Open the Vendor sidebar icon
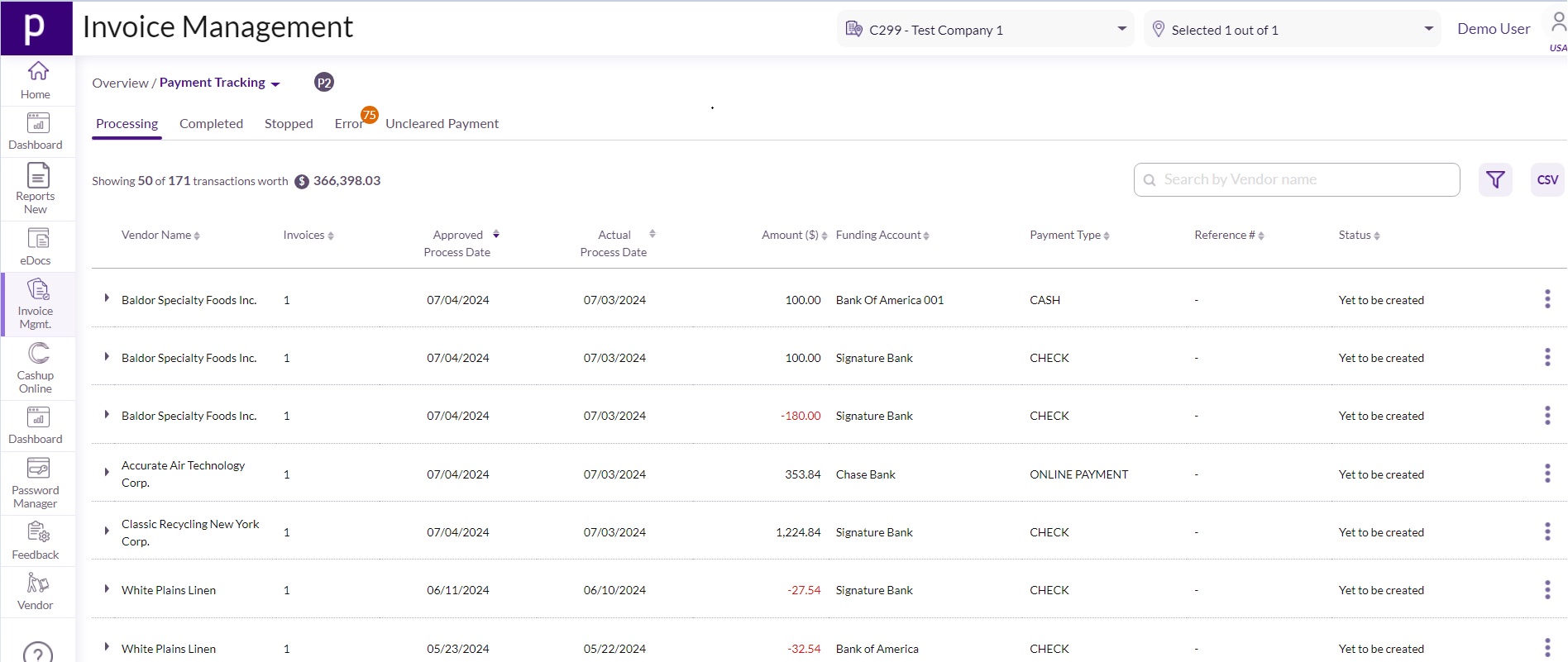This screenshot has width=1568, height=662. [37, 592]
